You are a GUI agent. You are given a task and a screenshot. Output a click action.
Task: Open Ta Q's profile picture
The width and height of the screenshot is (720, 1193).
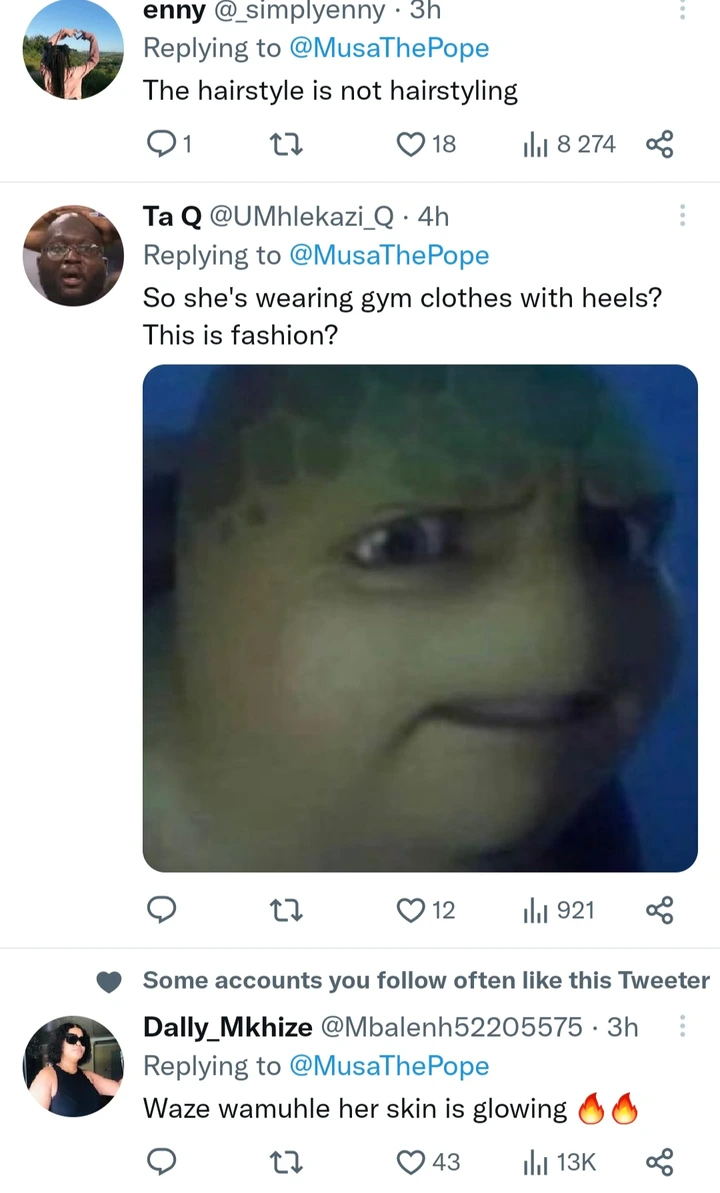coord(73,256)
